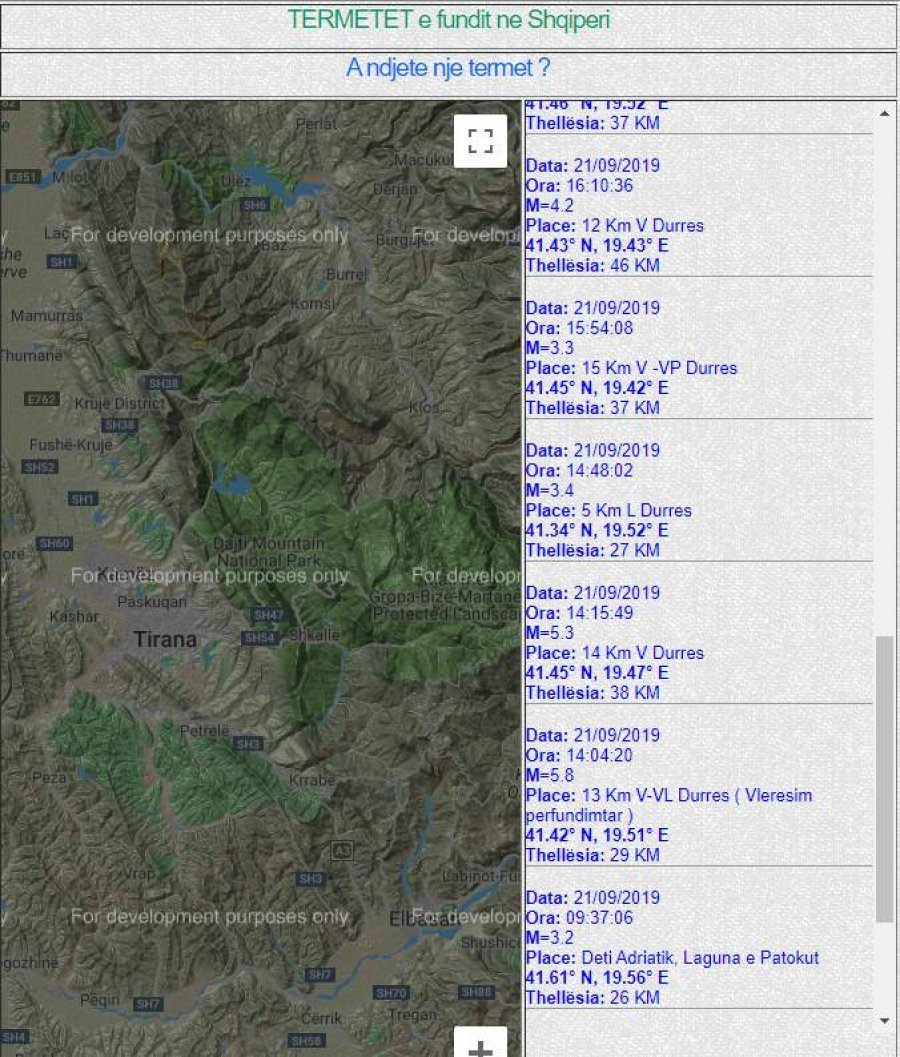Click the 'Paskuqan' label on map

(x=152, y=601)
